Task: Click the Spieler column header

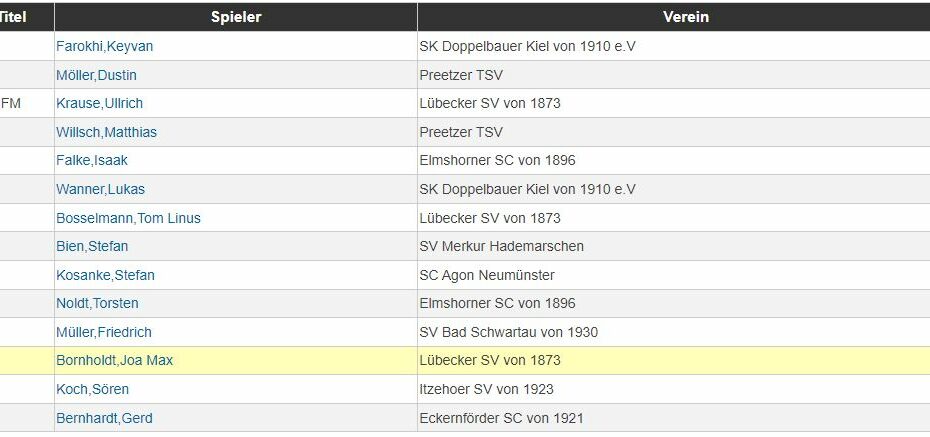Action: 236,17
